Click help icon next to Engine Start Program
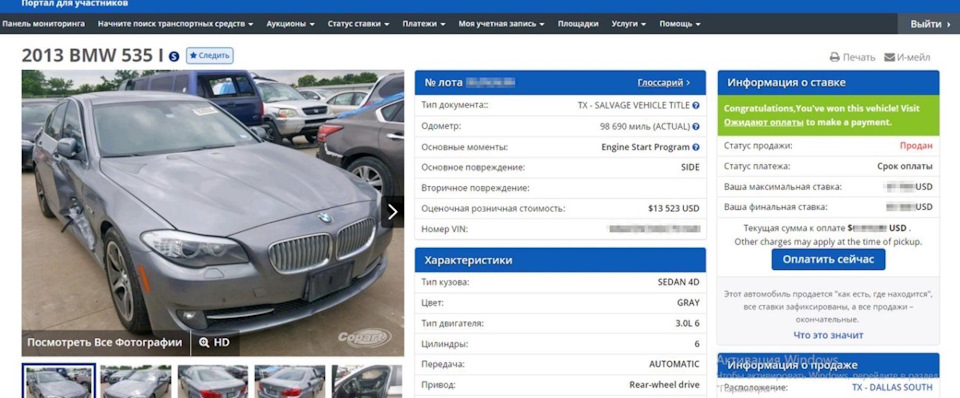This screenshot has height=398, width=960. point(696,147)
